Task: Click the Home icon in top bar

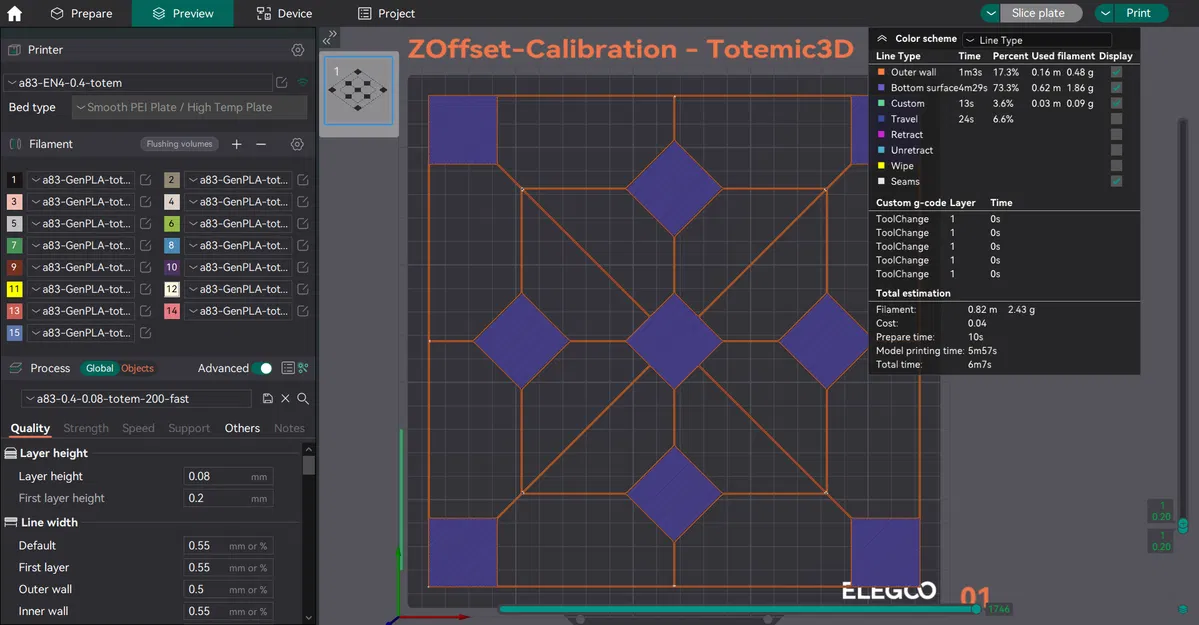Action: click(x=14, y=14)
